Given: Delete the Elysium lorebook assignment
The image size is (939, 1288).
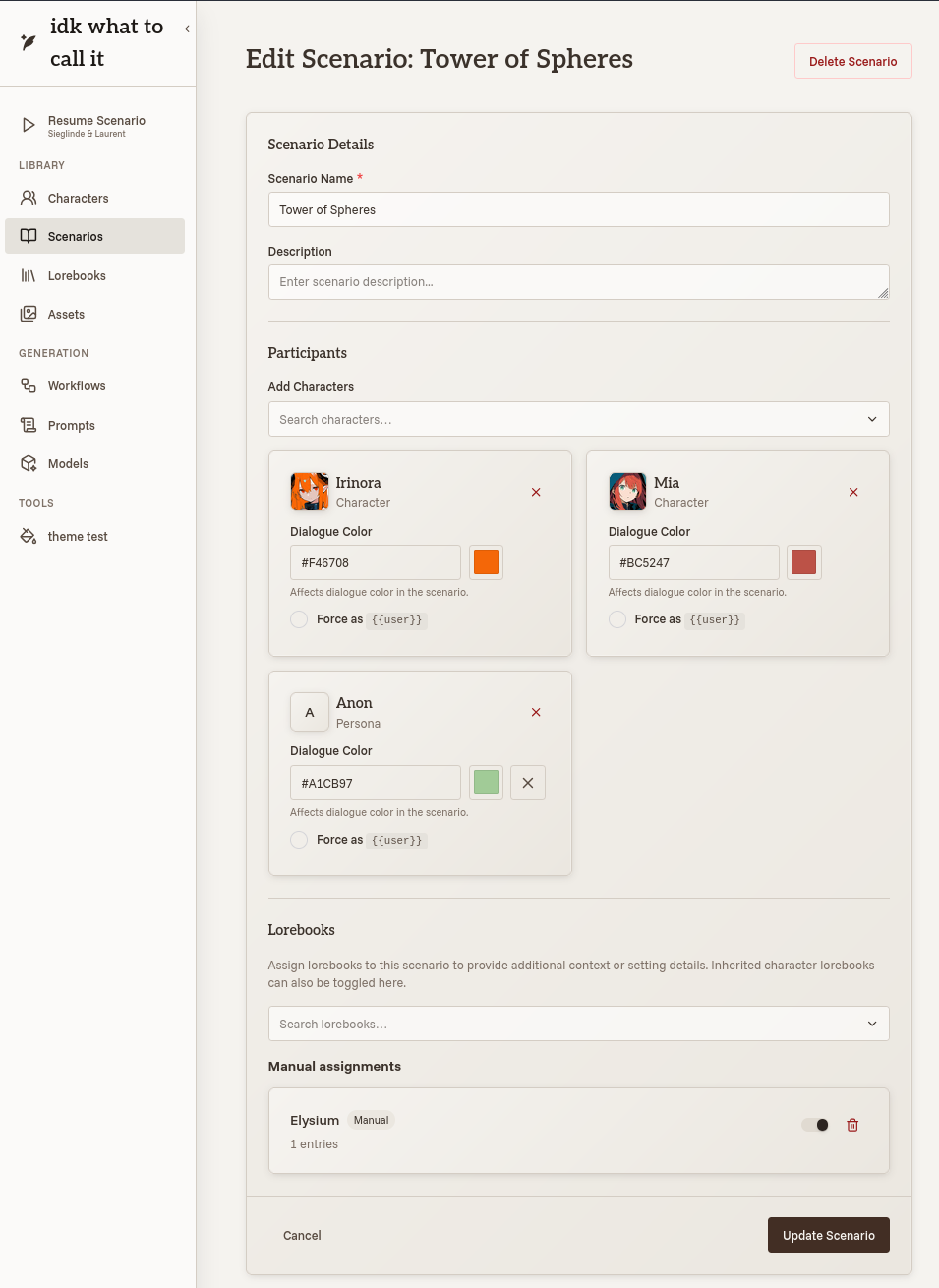Looking at the screenshot, I should click(852, 1125).
